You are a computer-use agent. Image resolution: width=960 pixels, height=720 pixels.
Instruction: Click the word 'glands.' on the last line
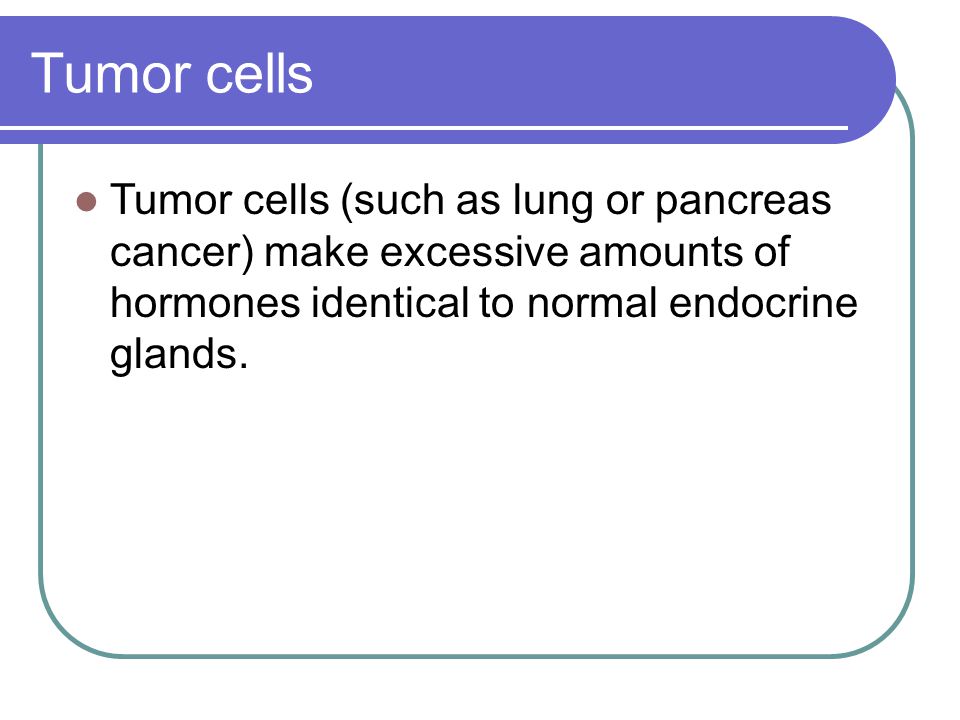pos(179,356)
